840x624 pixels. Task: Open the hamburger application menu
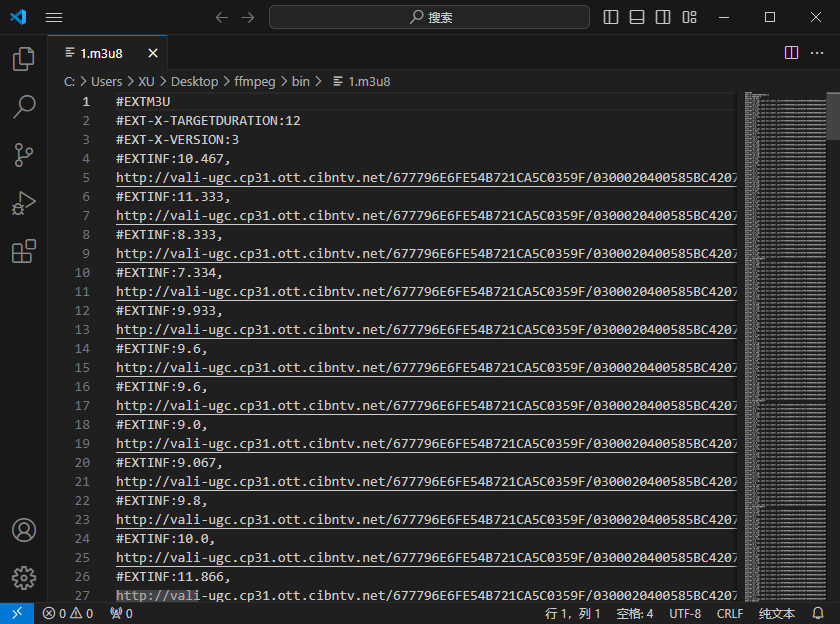54,17
